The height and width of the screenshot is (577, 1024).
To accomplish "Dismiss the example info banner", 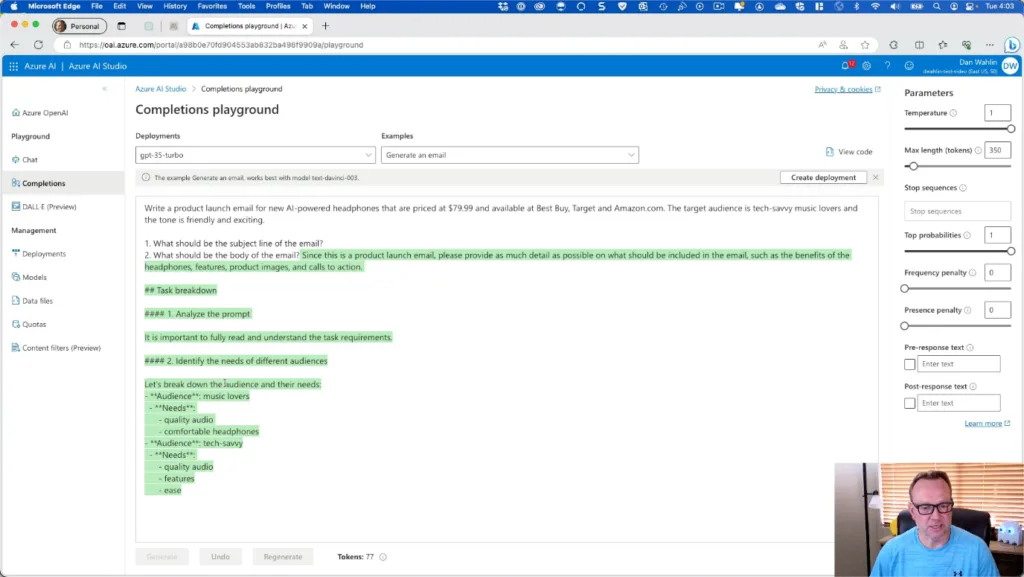I will (x=876, y=177).
